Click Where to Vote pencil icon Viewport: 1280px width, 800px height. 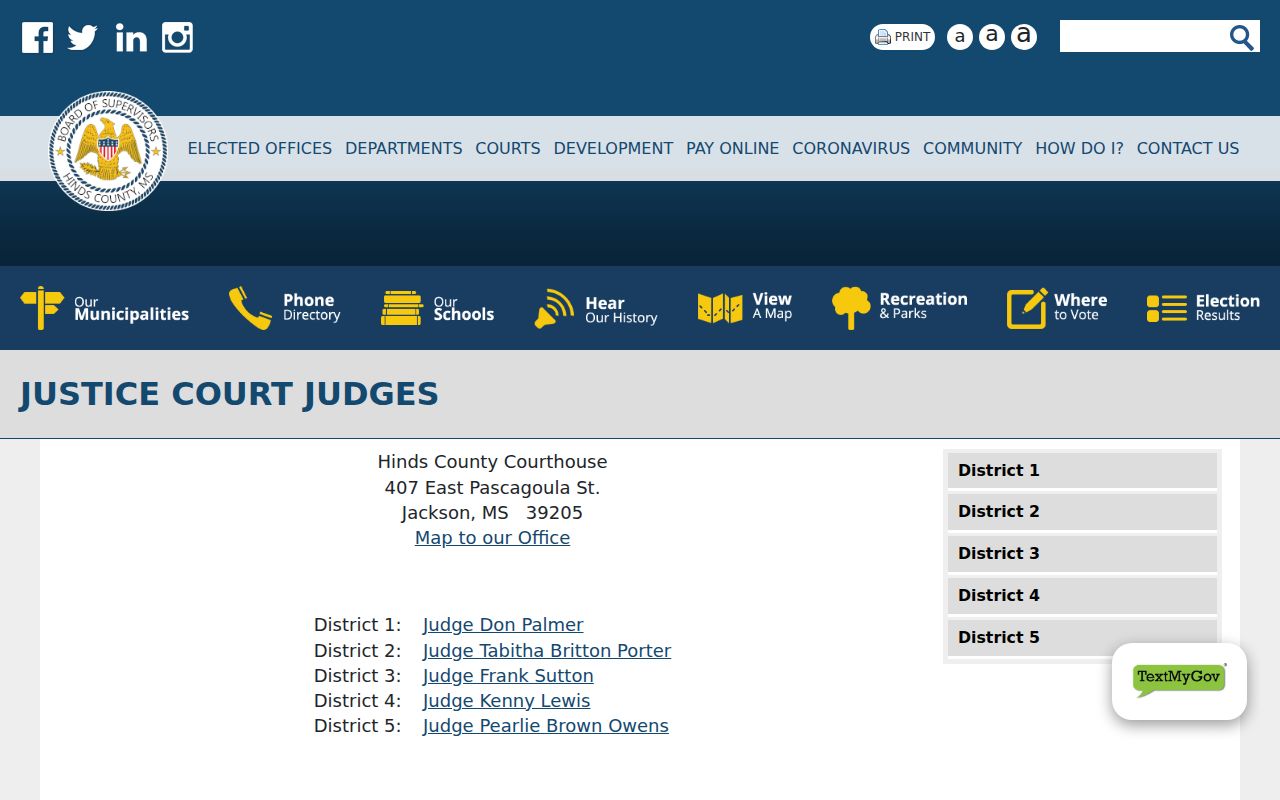pyautogui.click(x=1027, y=308)
